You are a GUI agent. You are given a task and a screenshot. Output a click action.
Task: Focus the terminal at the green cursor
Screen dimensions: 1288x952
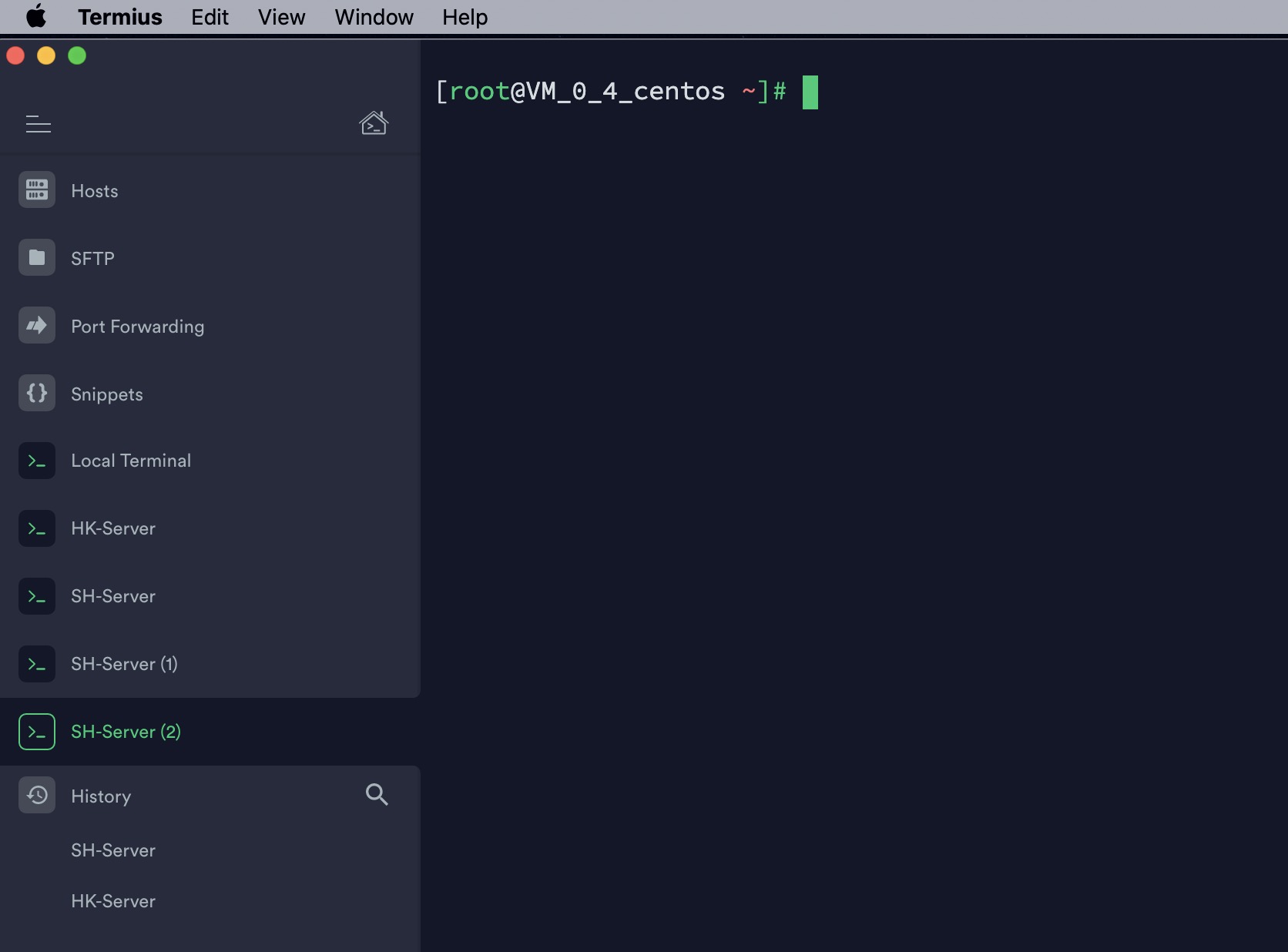pyautogui.click(x=810, y=92)
